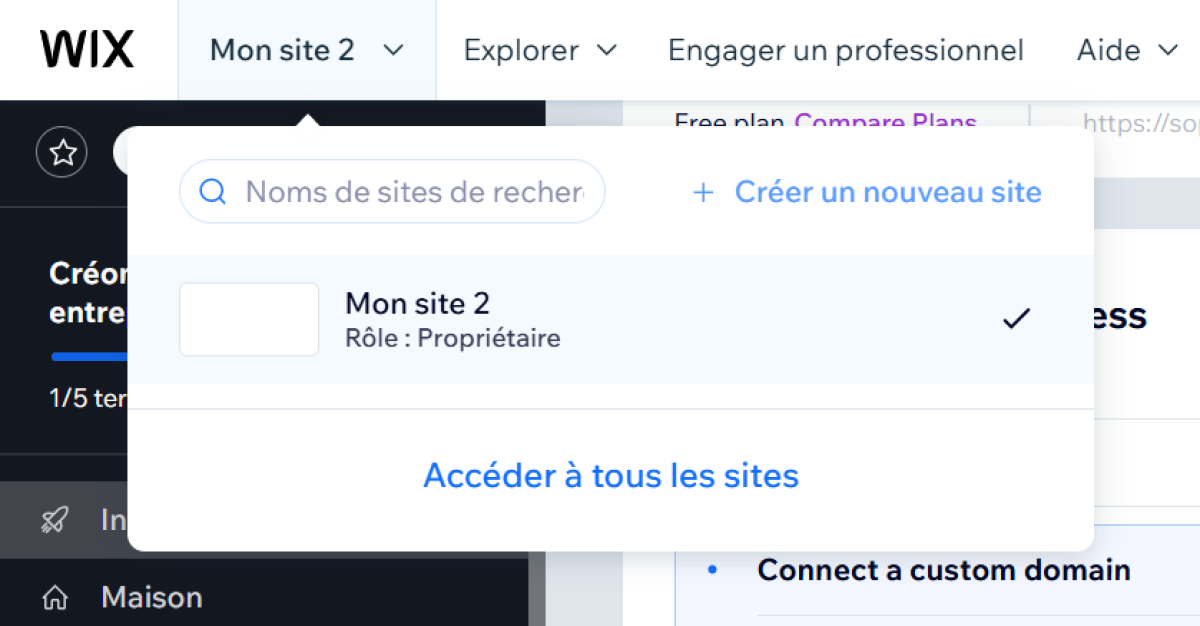Open Connect a custom domain step
Image resolution: width=1200 pixels, height=626 pixels.
(944, 570)
